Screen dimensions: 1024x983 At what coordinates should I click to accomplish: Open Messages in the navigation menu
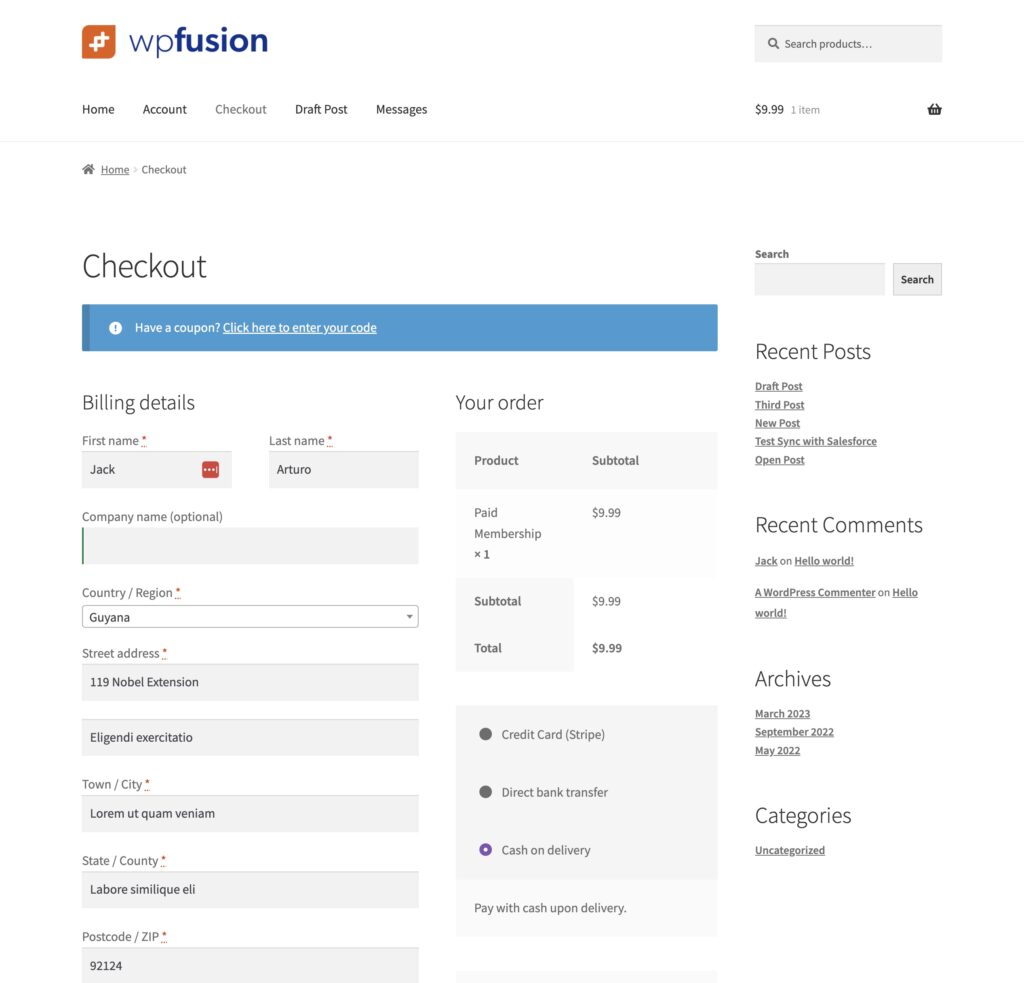pyautogui.click(x=402, y=109)
